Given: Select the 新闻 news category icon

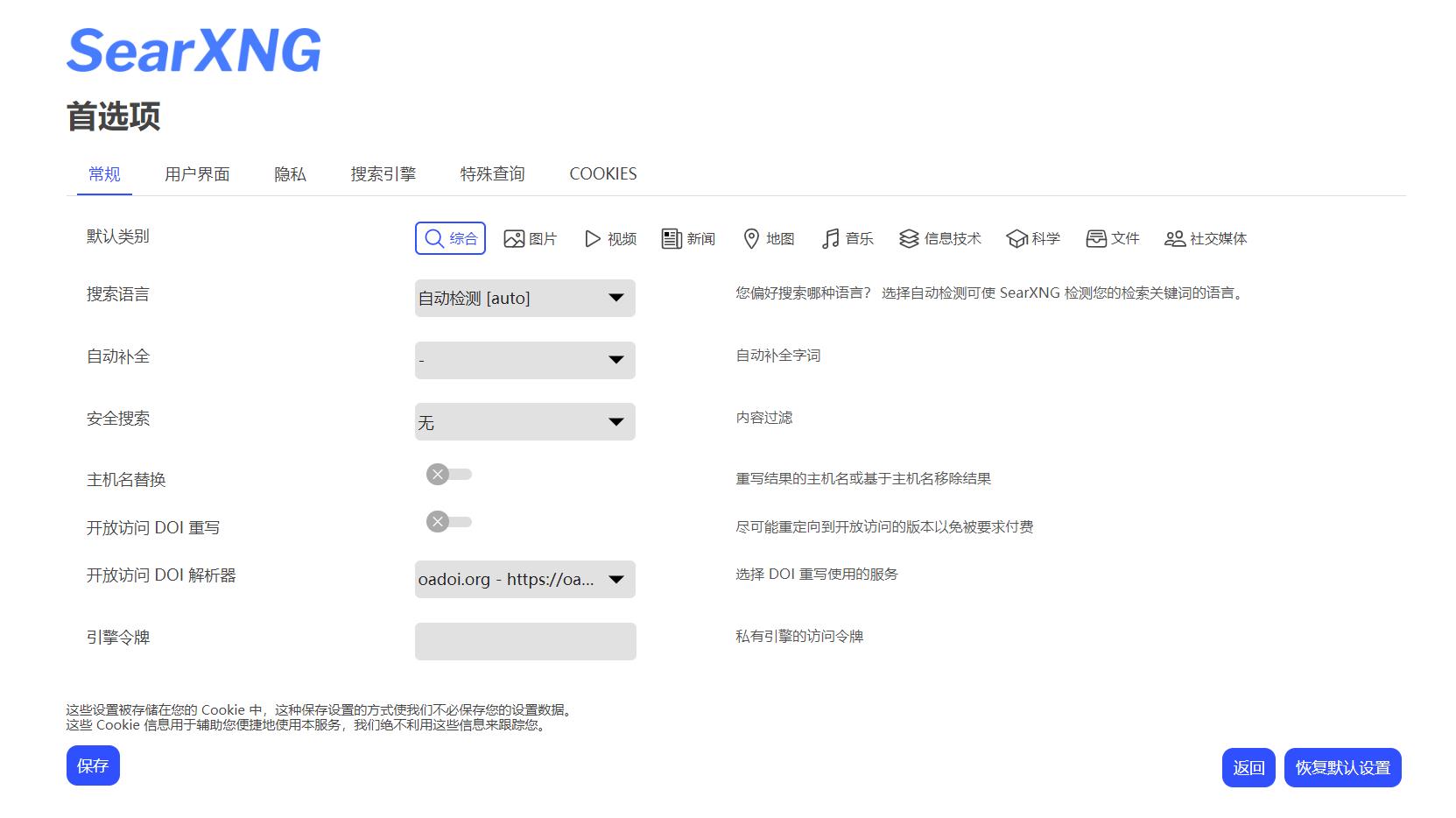Looking at the screenshot, I should (x=672, y=238).
